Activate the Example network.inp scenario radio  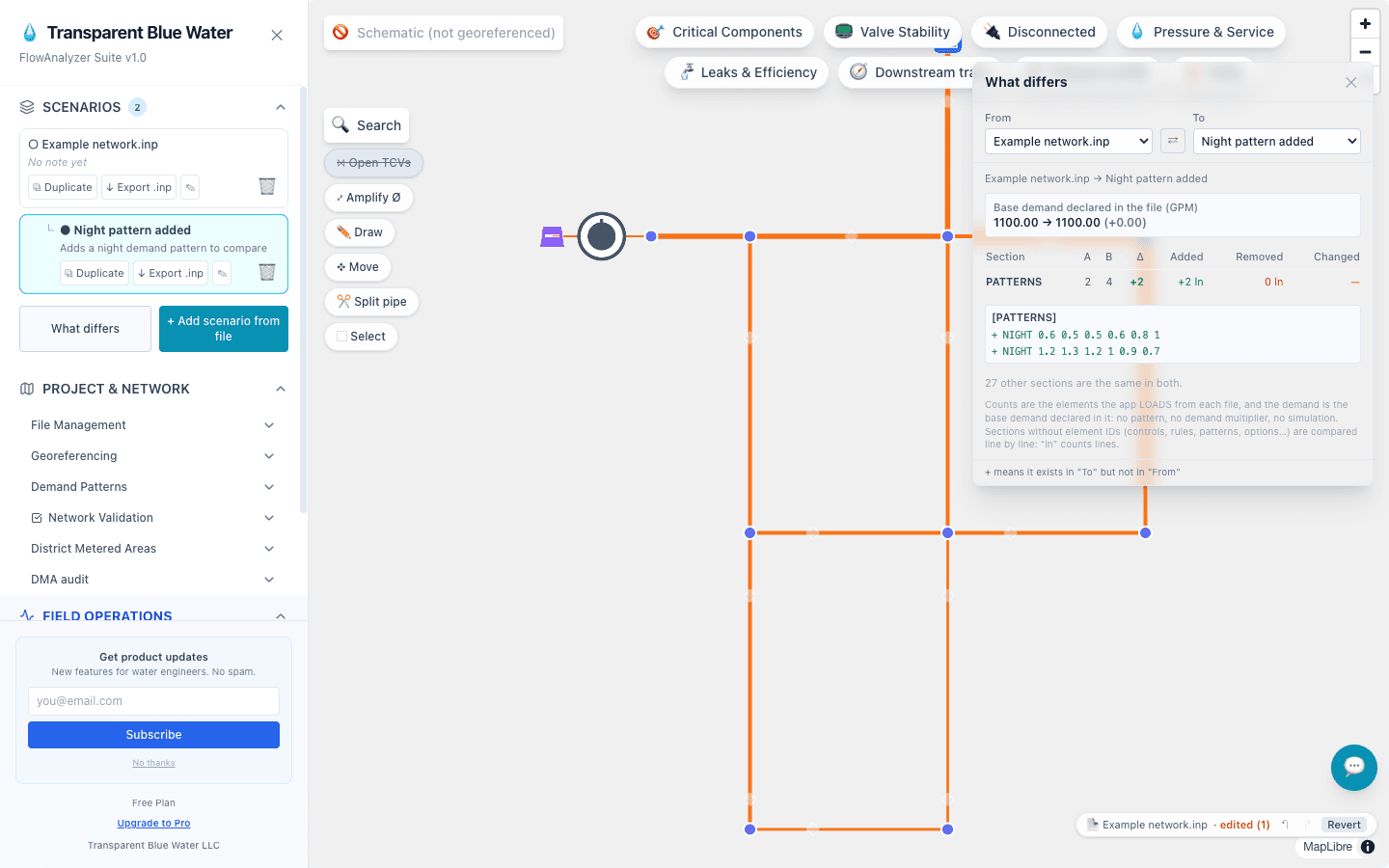[34, 145]
